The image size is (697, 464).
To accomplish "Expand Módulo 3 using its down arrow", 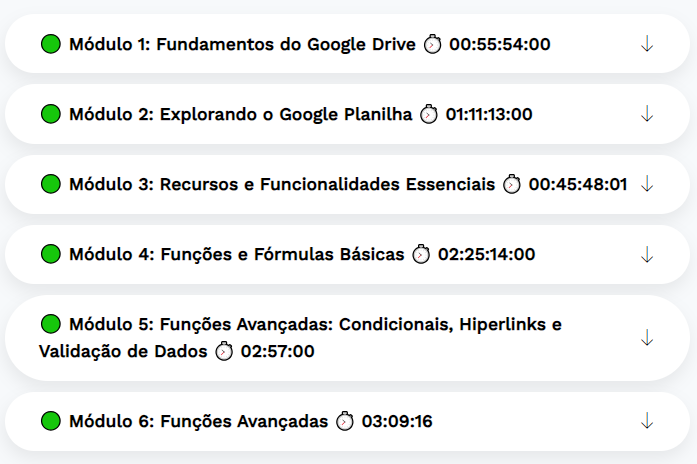I will pyautogui.click(x=646, y=184).
